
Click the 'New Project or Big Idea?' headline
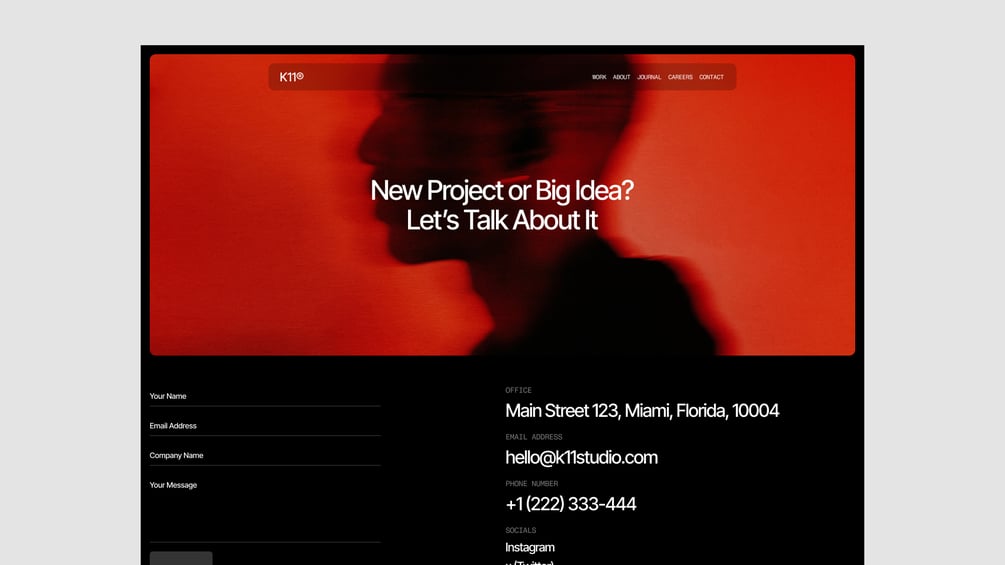[502, 190]
